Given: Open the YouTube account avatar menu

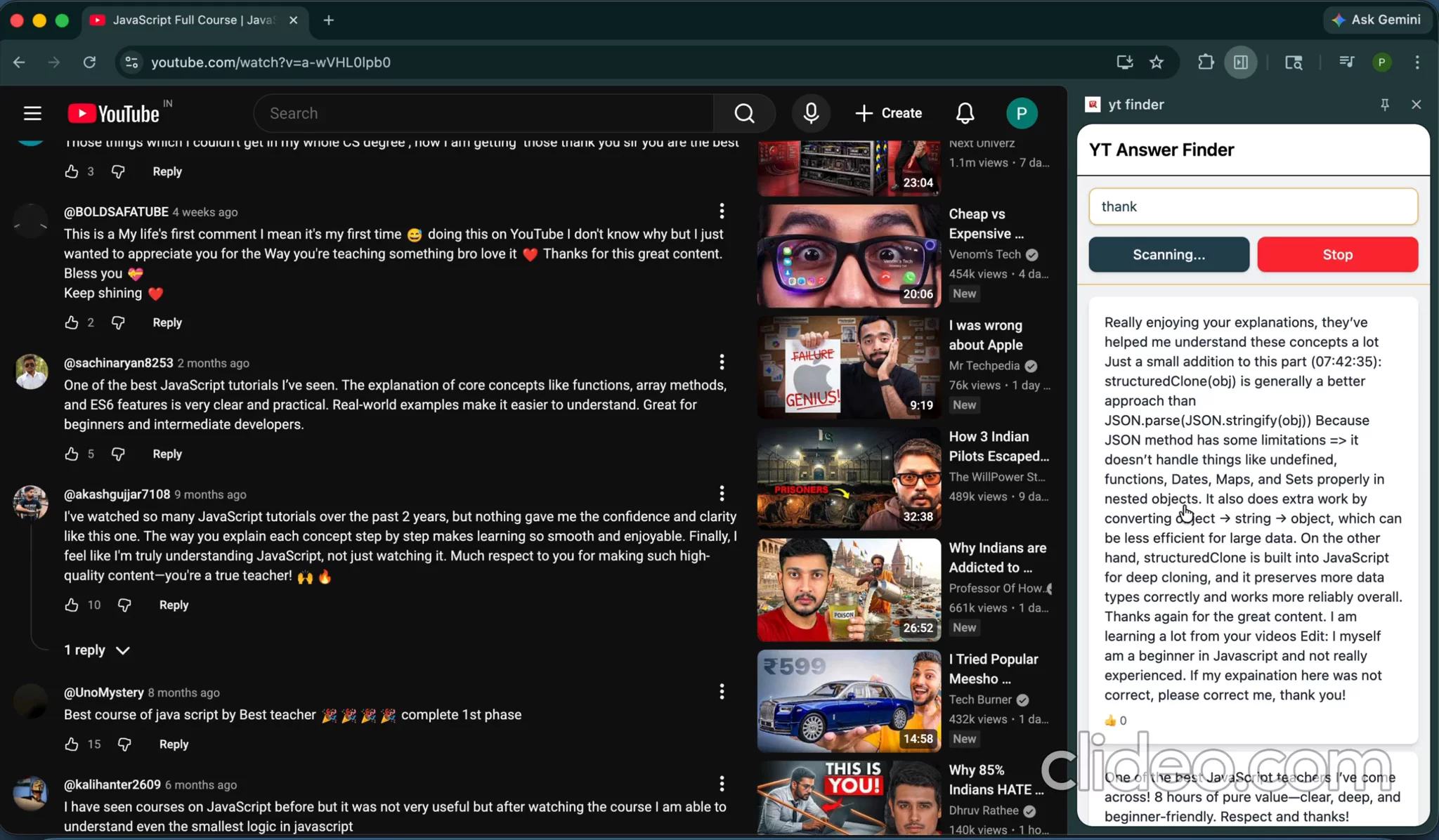Looking at the screenshot, I should 1022,113.
